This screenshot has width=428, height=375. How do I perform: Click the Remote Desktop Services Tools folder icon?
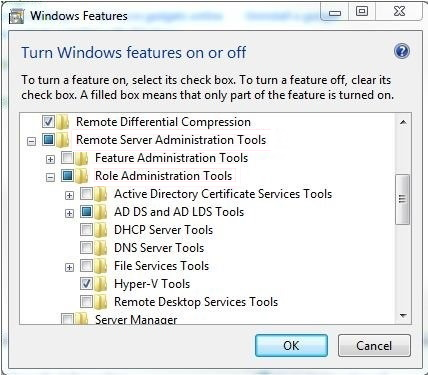pos(101,302)
